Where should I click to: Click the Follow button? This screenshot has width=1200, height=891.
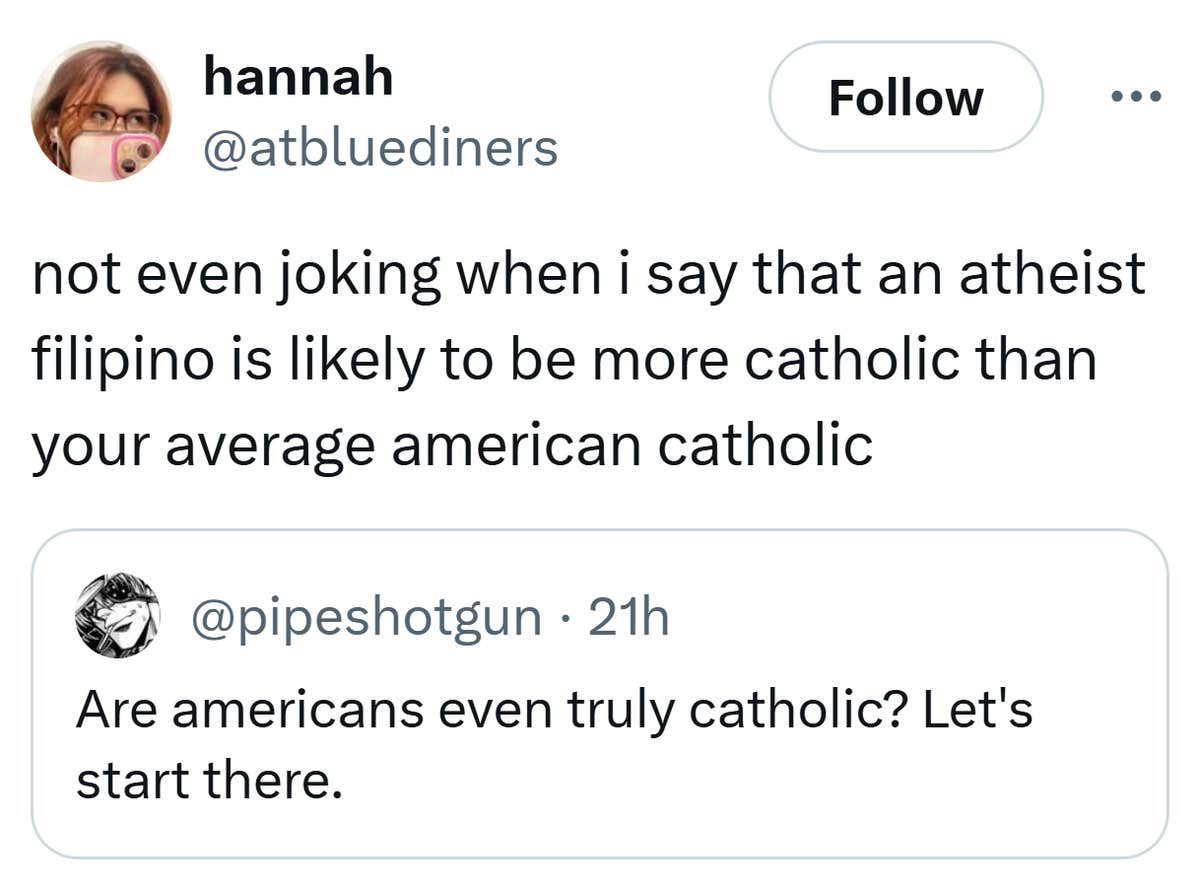coord(905,98)
